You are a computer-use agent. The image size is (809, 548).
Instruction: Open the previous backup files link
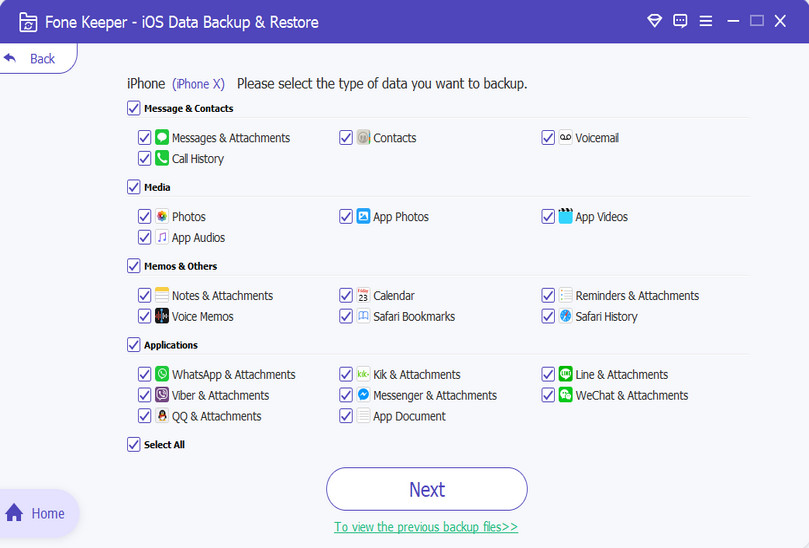(426, 527)
